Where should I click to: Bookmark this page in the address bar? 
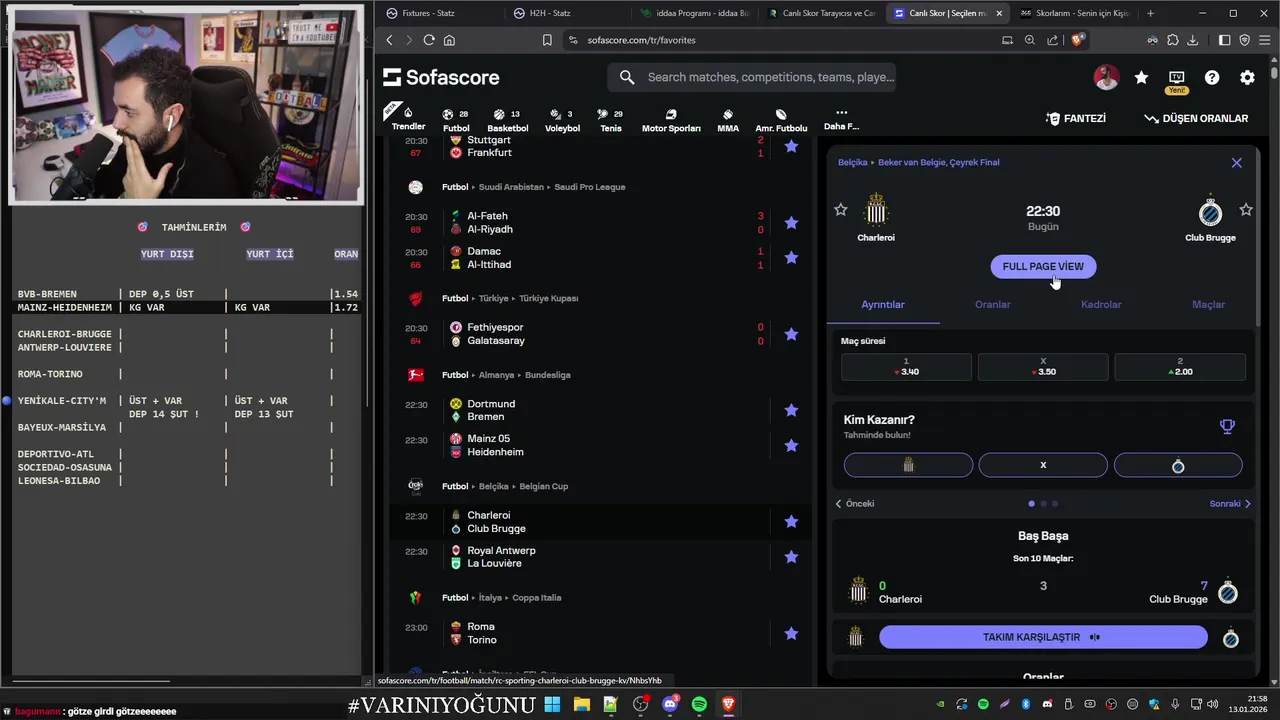(x=547, y=40)
